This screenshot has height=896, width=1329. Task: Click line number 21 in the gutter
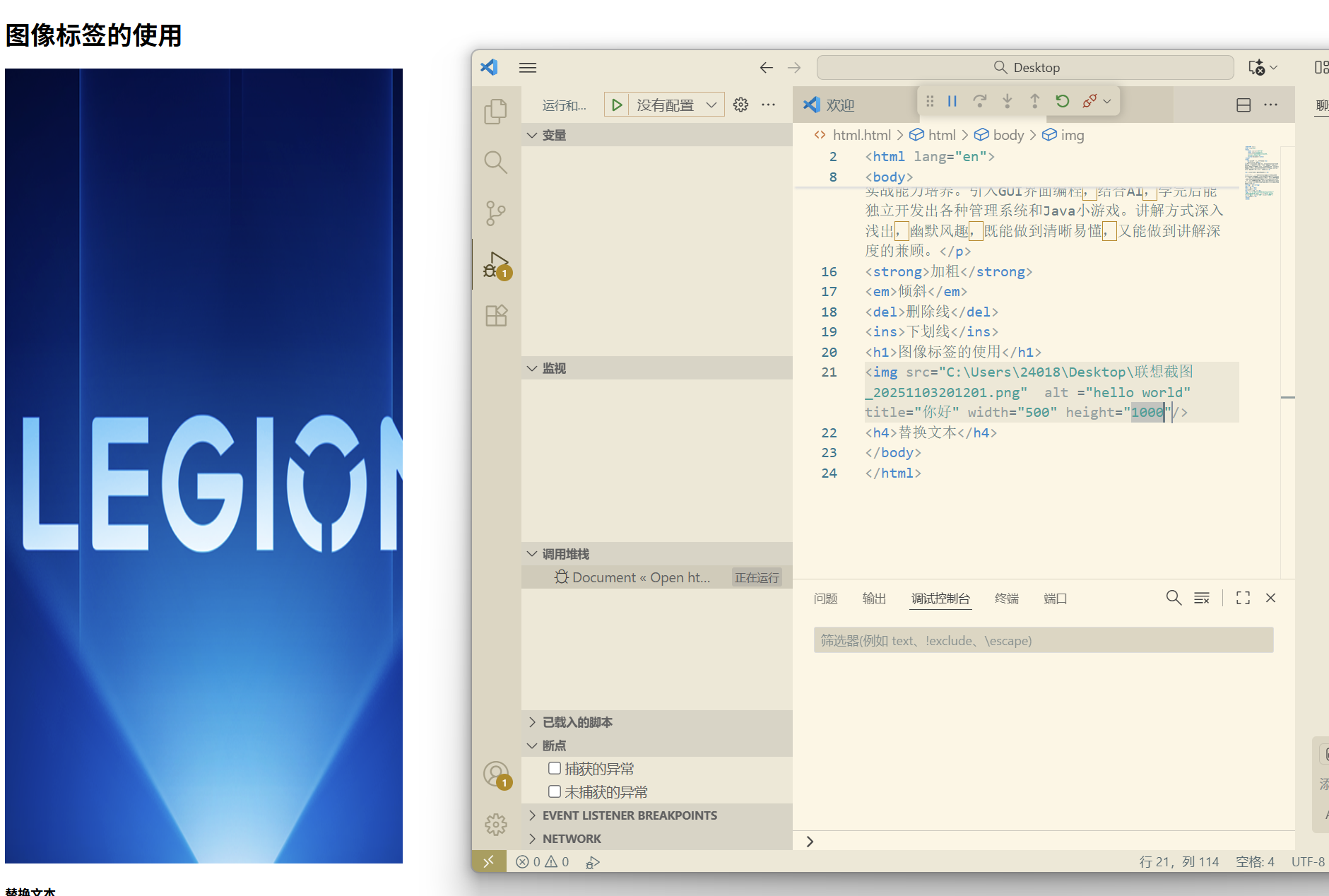(829, 372)
